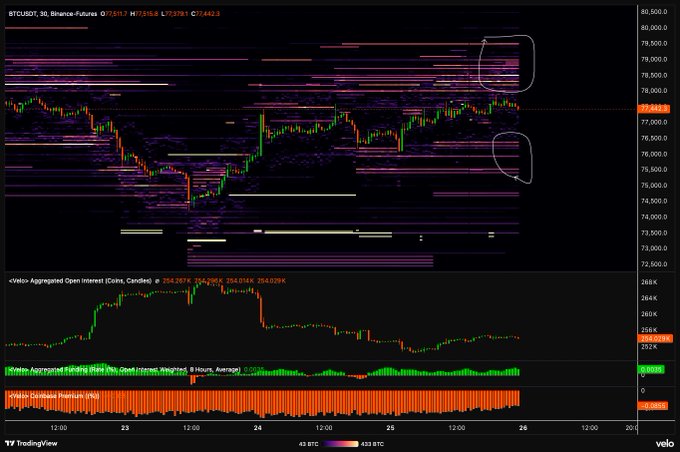Viewport: 680px width, 452px height.
Task: Click the high value H77,515.8
Action: pos(144,14)
